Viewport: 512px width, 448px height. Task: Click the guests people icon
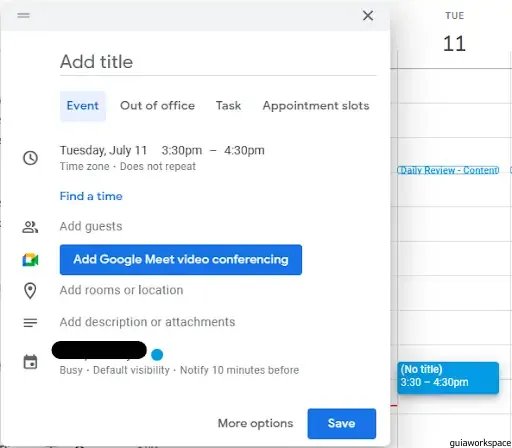point(30,227)
